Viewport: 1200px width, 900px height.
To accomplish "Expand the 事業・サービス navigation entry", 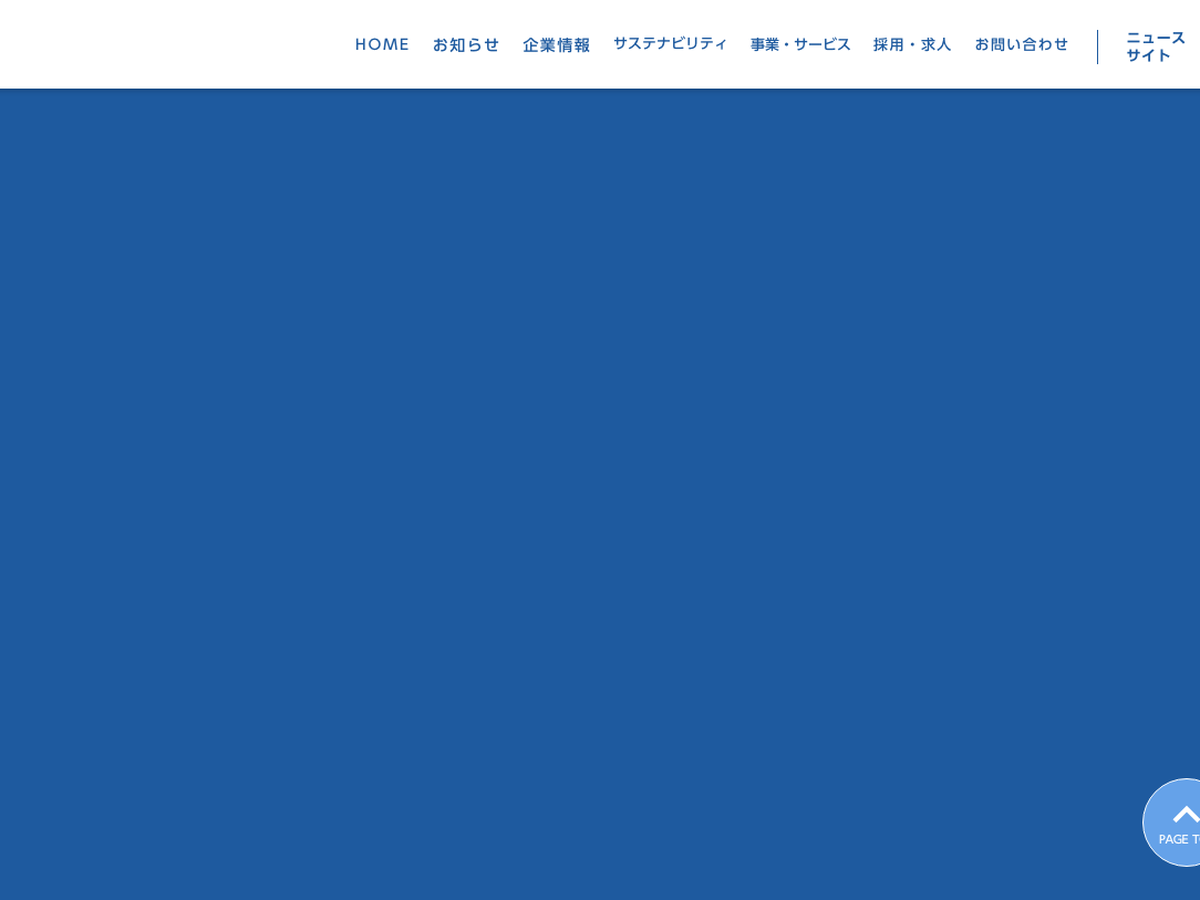I will point(800,45).
